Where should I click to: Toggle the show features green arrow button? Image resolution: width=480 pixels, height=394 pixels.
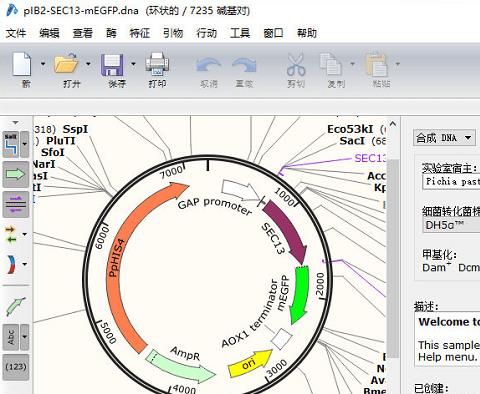pyautogui.click(x=16, y=174)
